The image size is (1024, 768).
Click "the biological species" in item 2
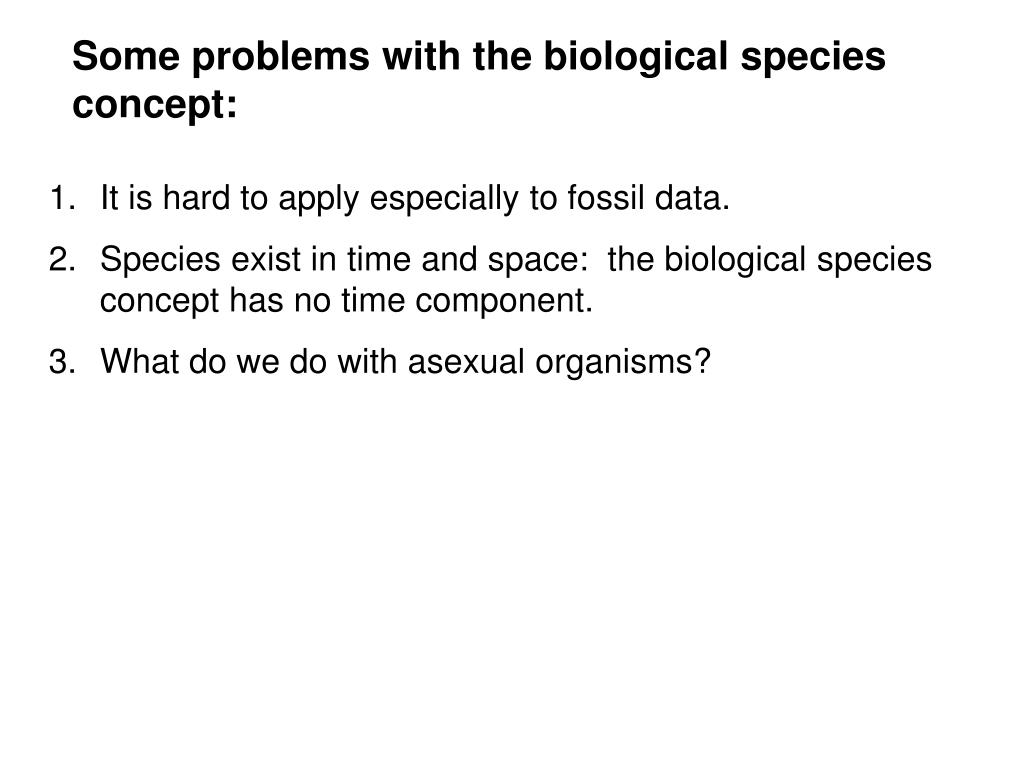[769, 261]
